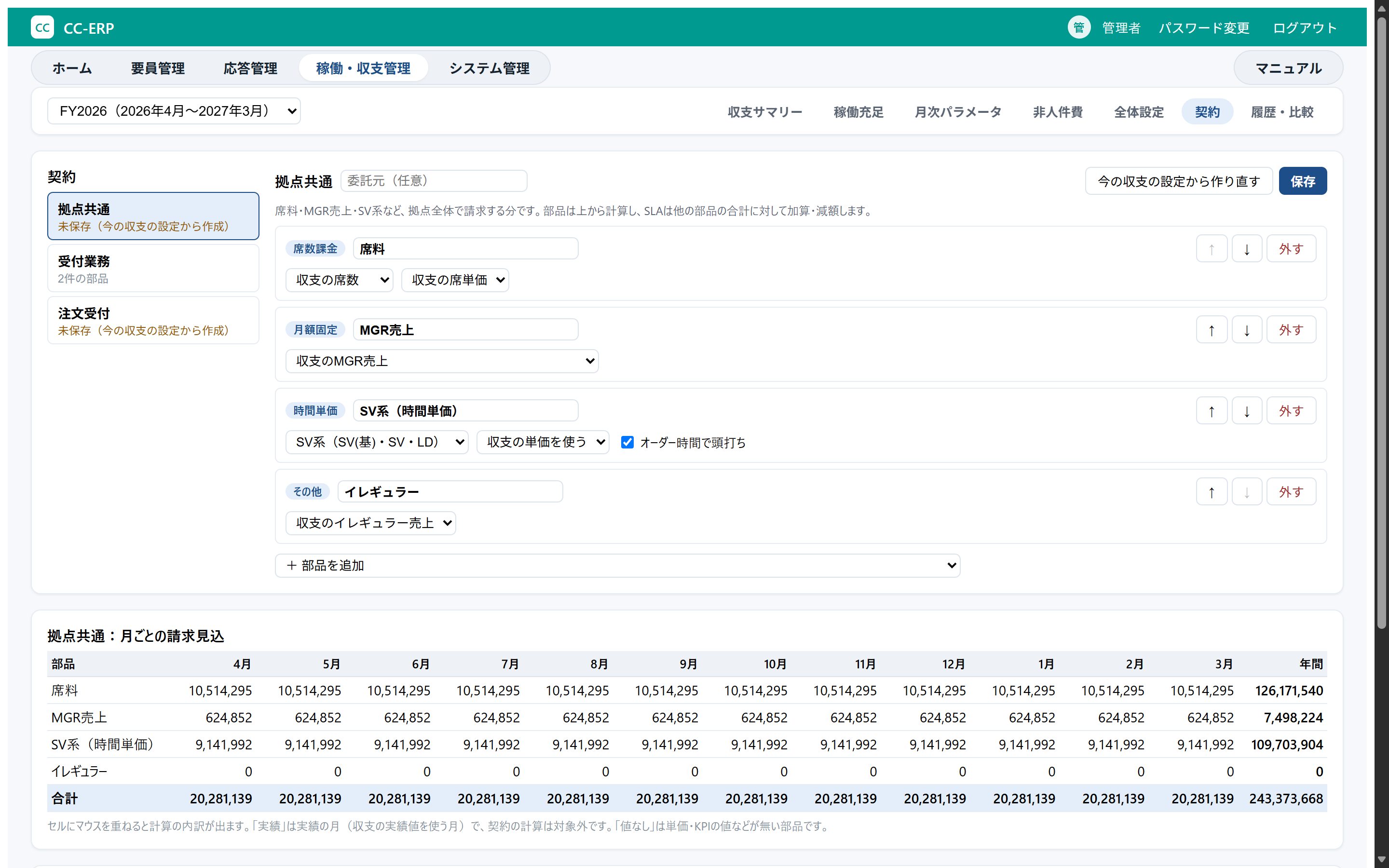Open 収支サマリー sub-tab
Viewport: 1389px width, 868px height.
(x=764, y=112)
